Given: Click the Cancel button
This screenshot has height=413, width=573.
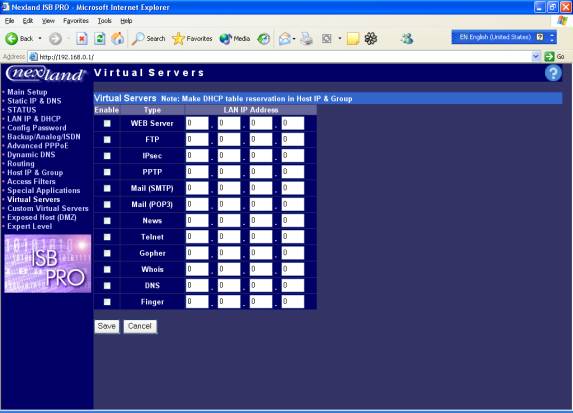Looking at the screenshot, I should pos(140,326).
